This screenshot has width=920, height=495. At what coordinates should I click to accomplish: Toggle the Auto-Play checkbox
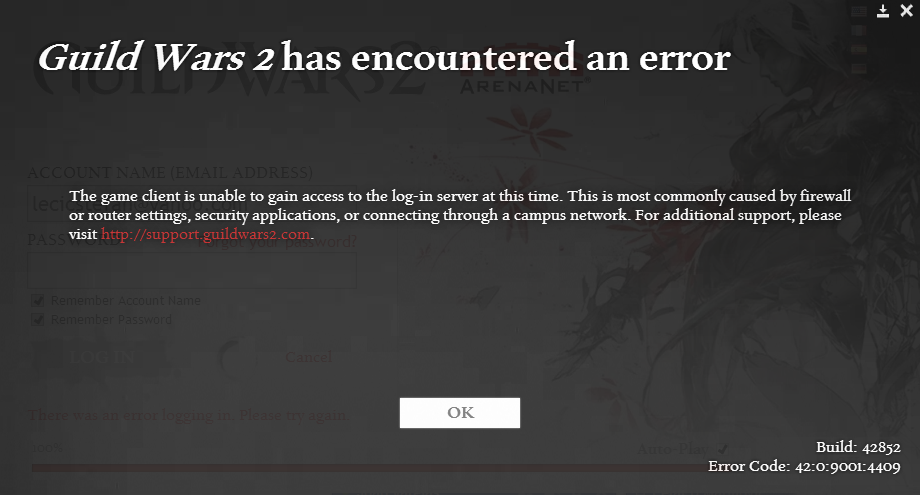(723, 450)
